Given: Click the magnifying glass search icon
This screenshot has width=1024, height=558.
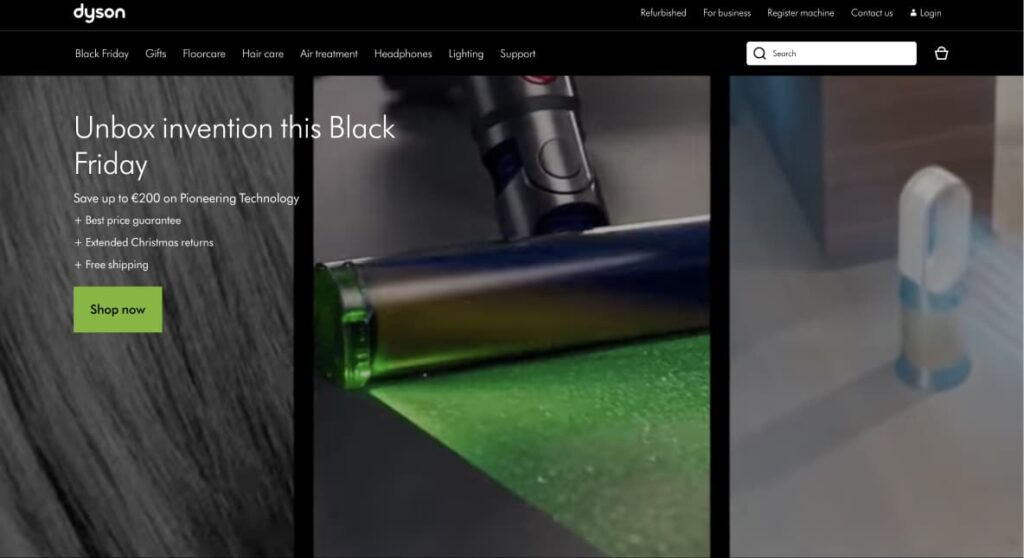Looking at the screenshot, I should 760,54.
